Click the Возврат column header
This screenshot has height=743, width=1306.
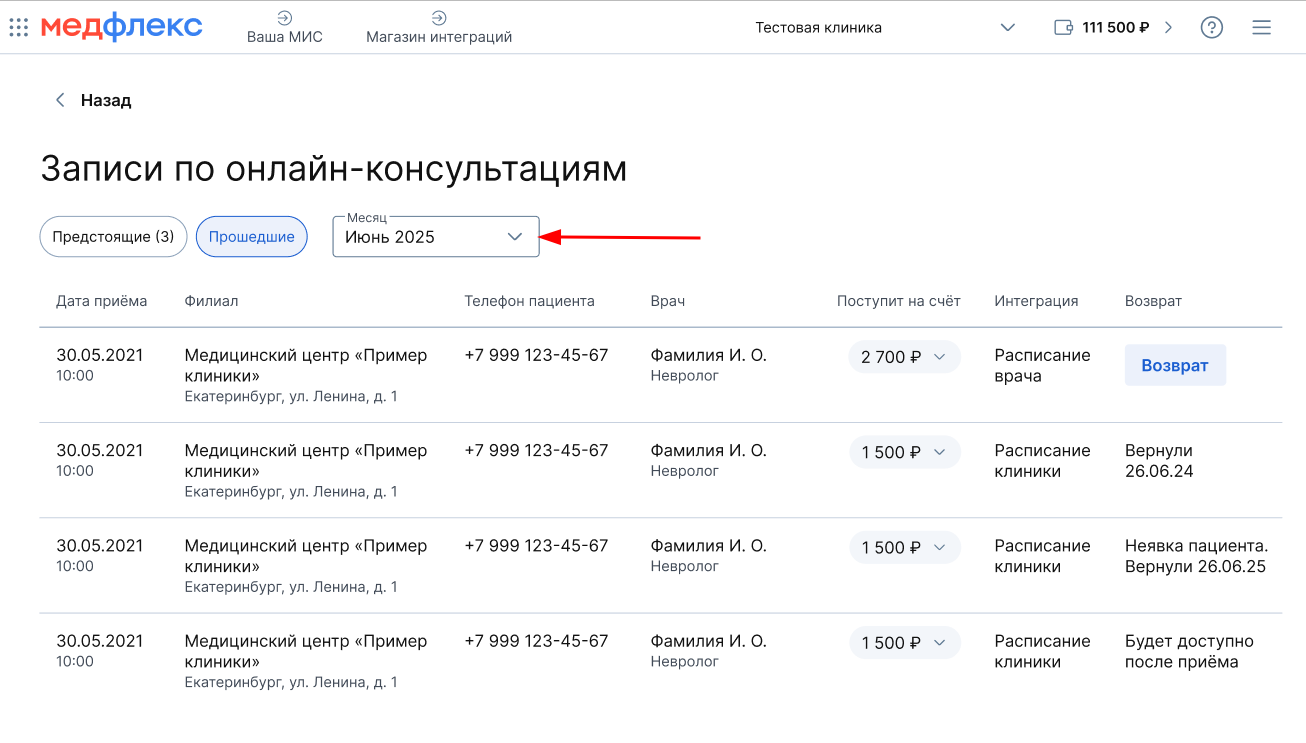pyautogui.click(x=1153, y=301)
